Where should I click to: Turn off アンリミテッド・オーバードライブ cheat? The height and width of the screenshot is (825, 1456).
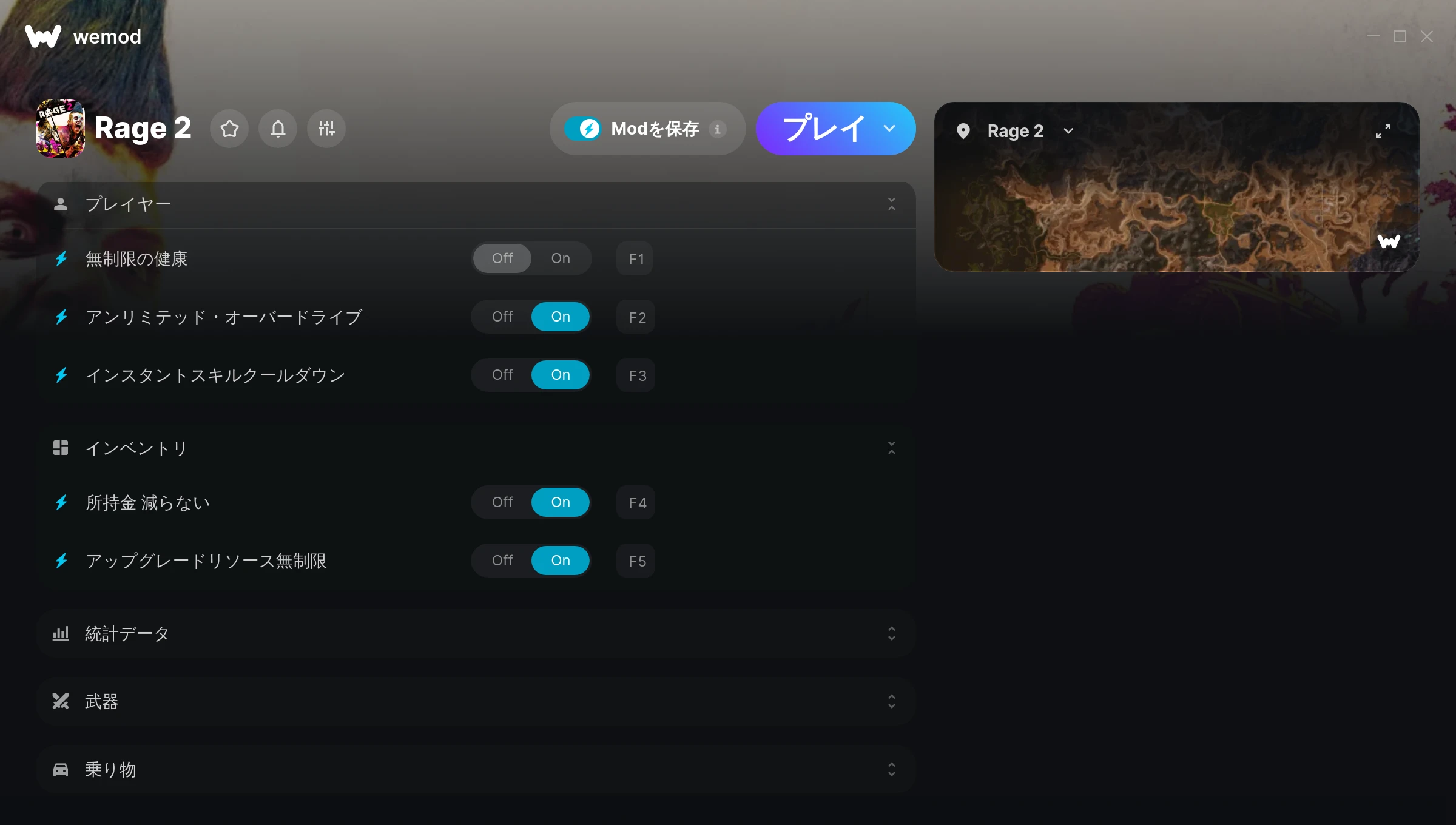pyautogui.click(x=502, y=317)
